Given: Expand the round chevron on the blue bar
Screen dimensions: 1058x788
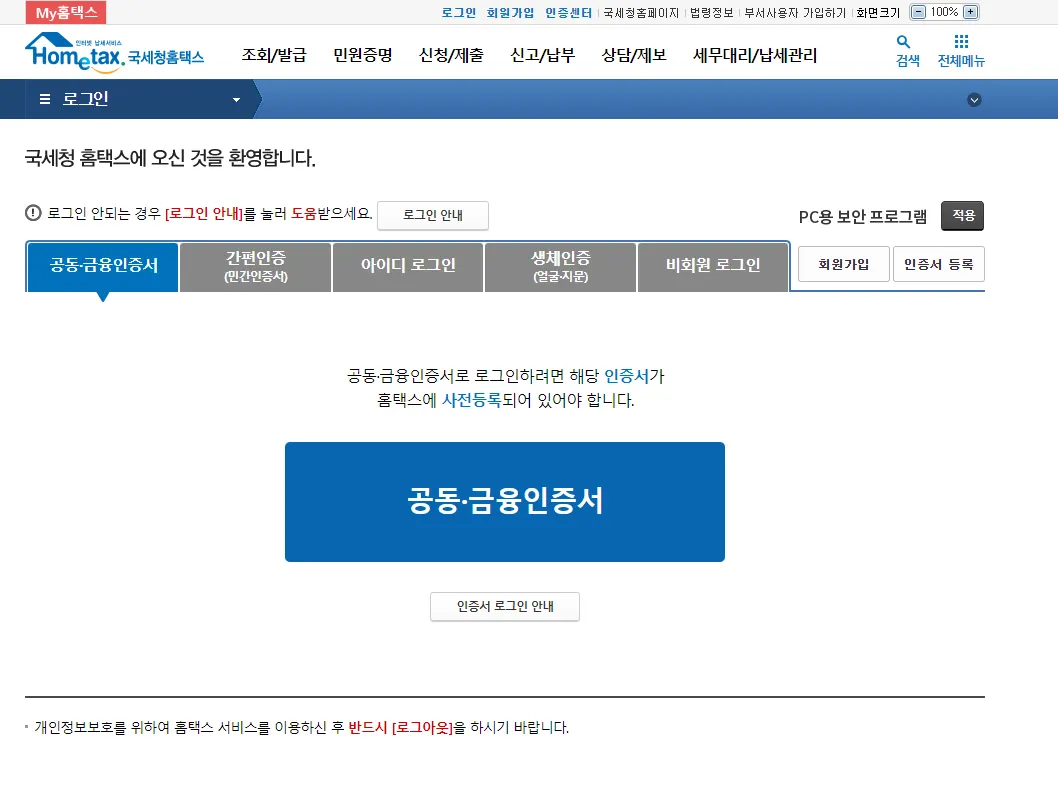Looking at the screenshot, I should 974,100.
